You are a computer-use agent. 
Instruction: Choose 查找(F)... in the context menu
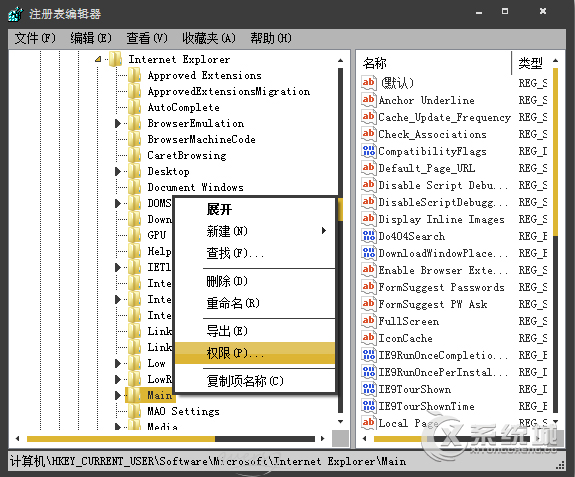255,253
